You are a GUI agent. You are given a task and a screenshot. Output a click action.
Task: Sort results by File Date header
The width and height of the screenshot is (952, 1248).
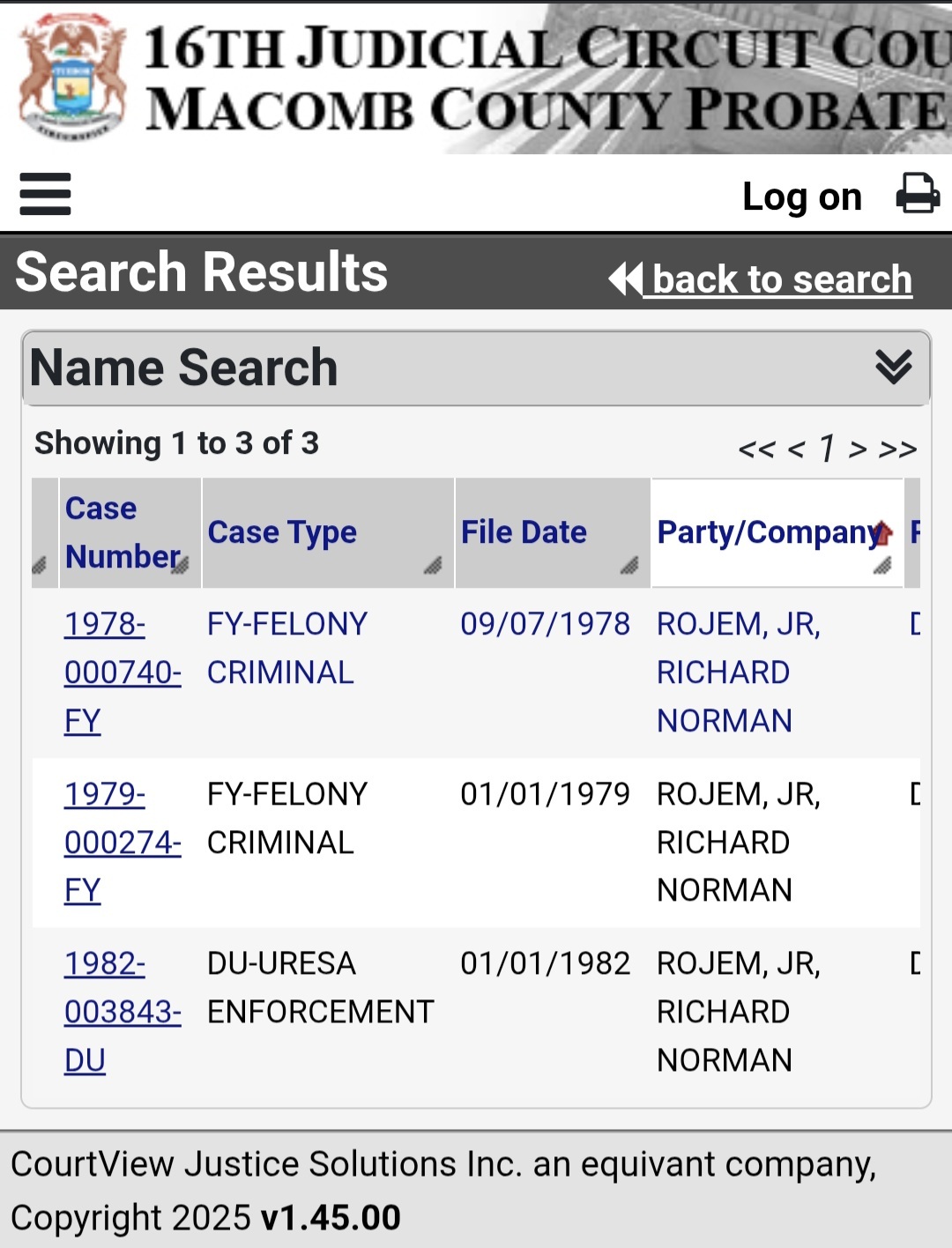click(524, 532)
